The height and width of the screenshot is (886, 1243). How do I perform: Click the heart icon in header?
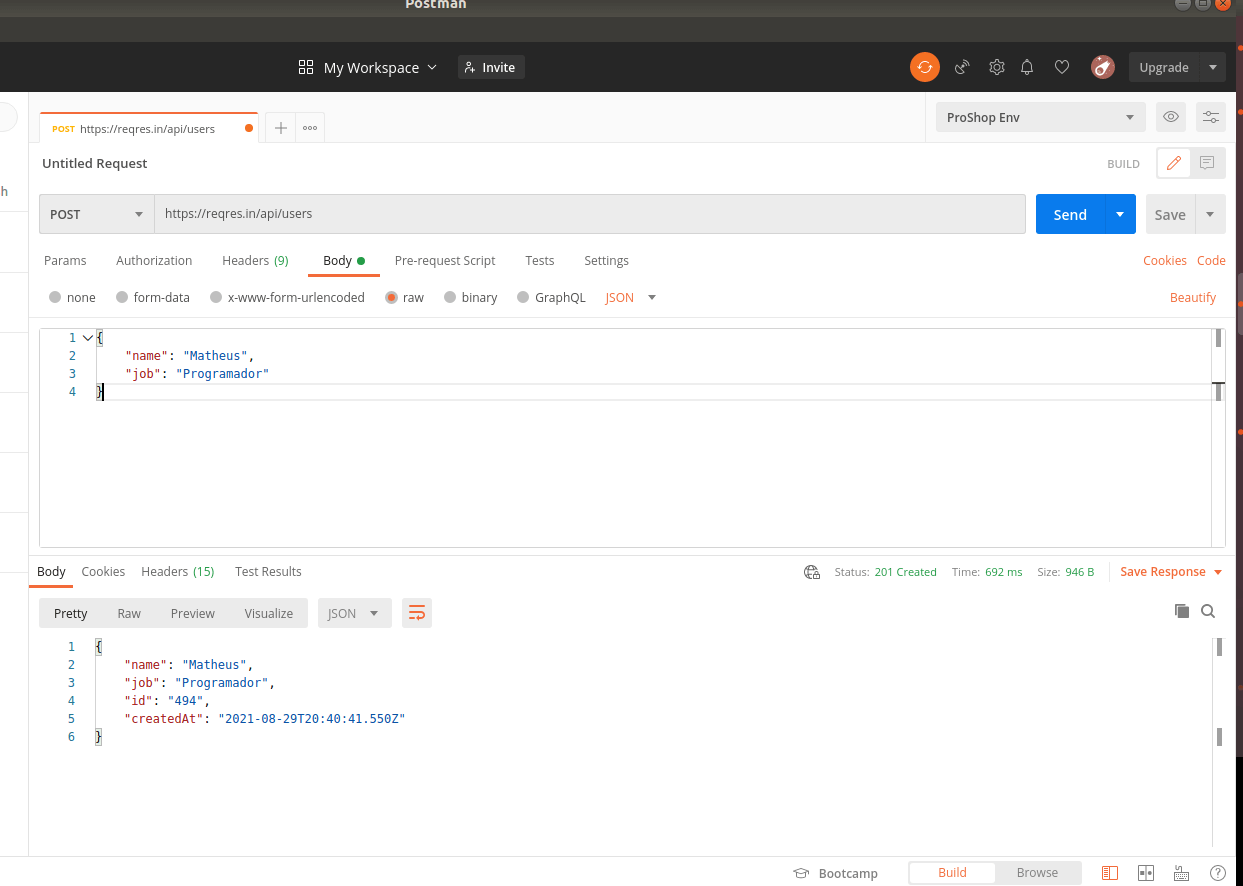pos(1062,67)
